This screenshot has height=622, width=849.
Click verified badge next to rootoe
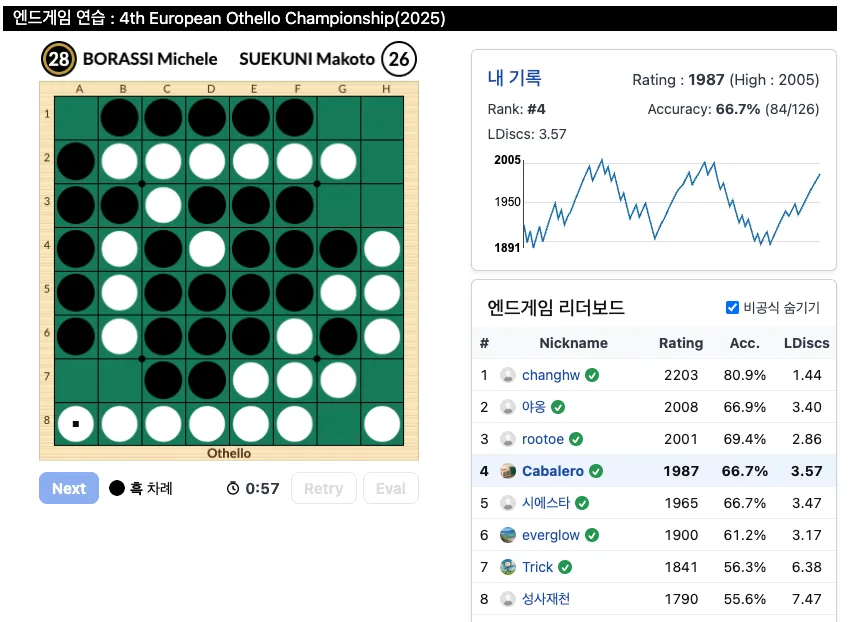(x=576, y=439)
